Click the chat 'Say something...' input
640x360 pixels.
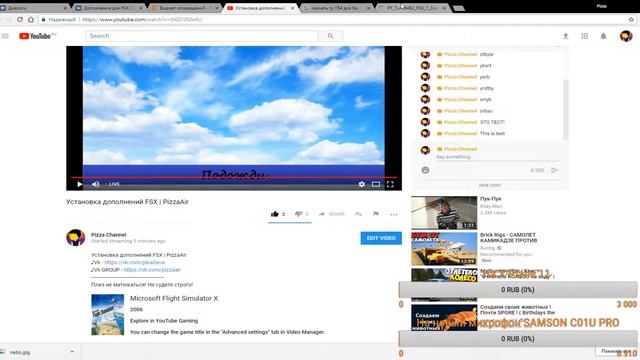(x=497, y=157)
